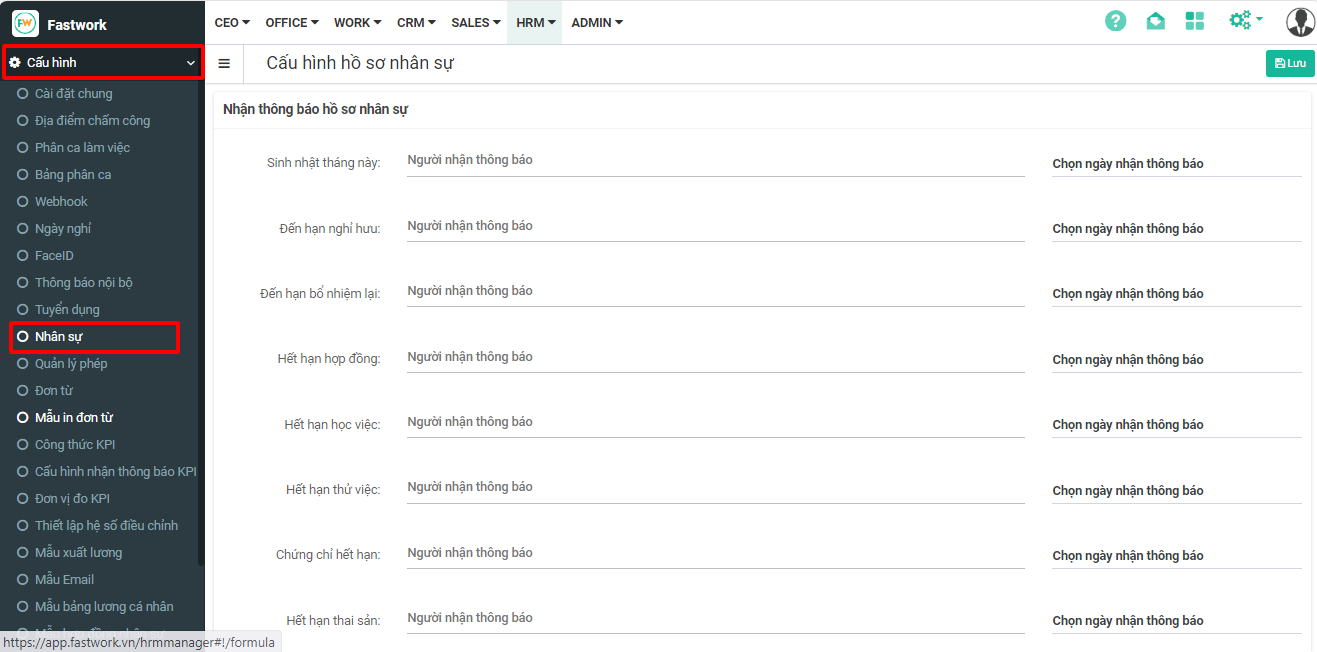Viewport: 1317px width, 652px height.
Task: Open the help question mark icon
Action: click(x=1115, y=21)
